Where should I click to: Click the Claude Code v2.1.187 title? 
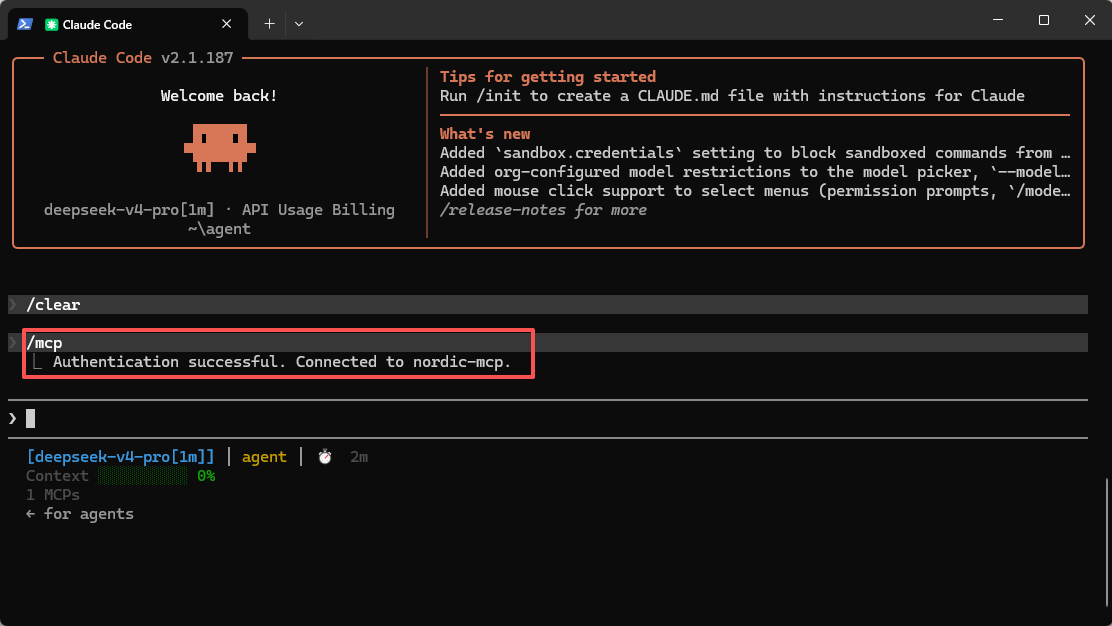click(x=143, y=57)
